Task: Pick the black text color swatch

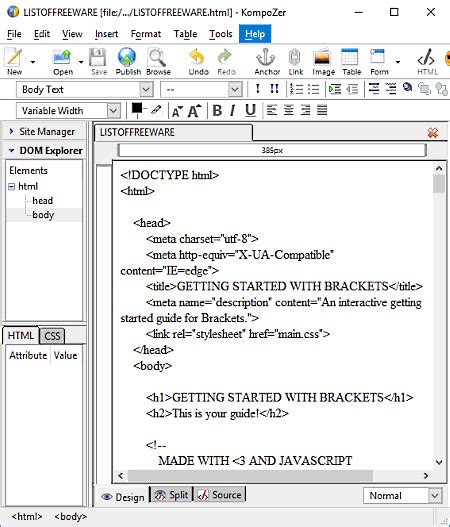Action: pyautogui.click(x=137, y=108)
